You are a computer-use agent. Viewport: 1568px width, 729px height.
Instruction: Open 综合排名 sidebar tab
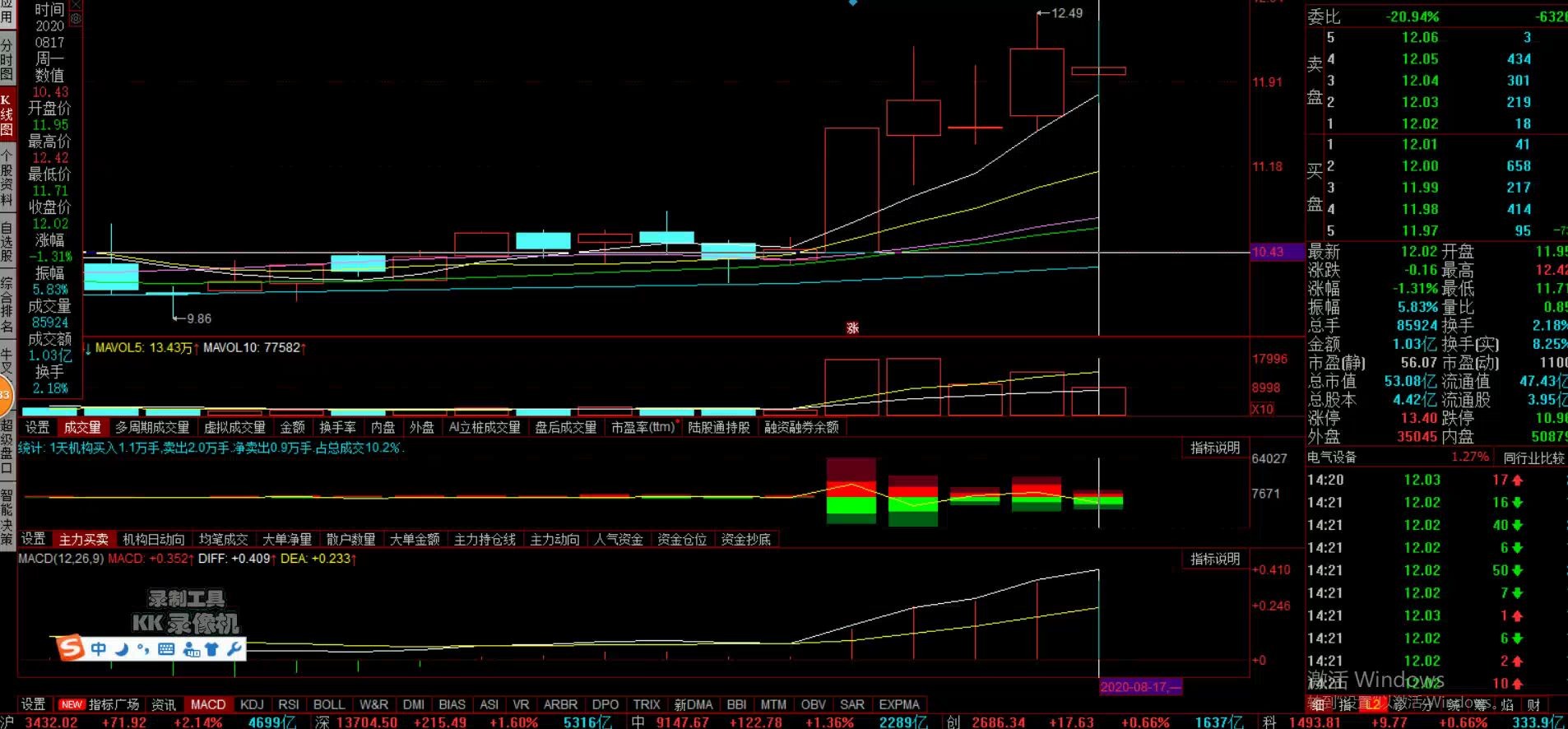(7, 304)
